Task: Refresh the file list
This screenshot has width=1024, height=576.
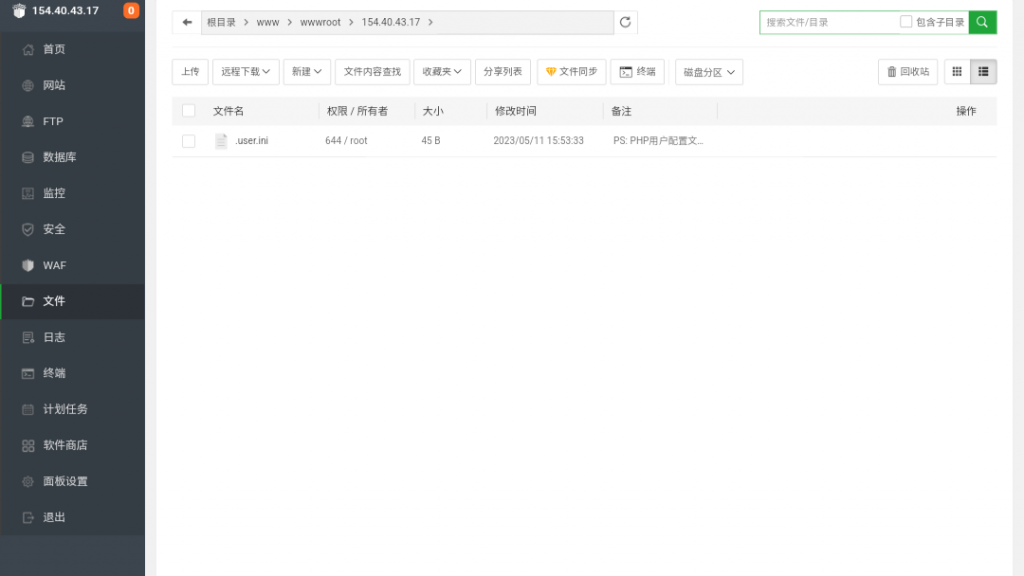Action: pyautogui.click(x=626, y=22)
